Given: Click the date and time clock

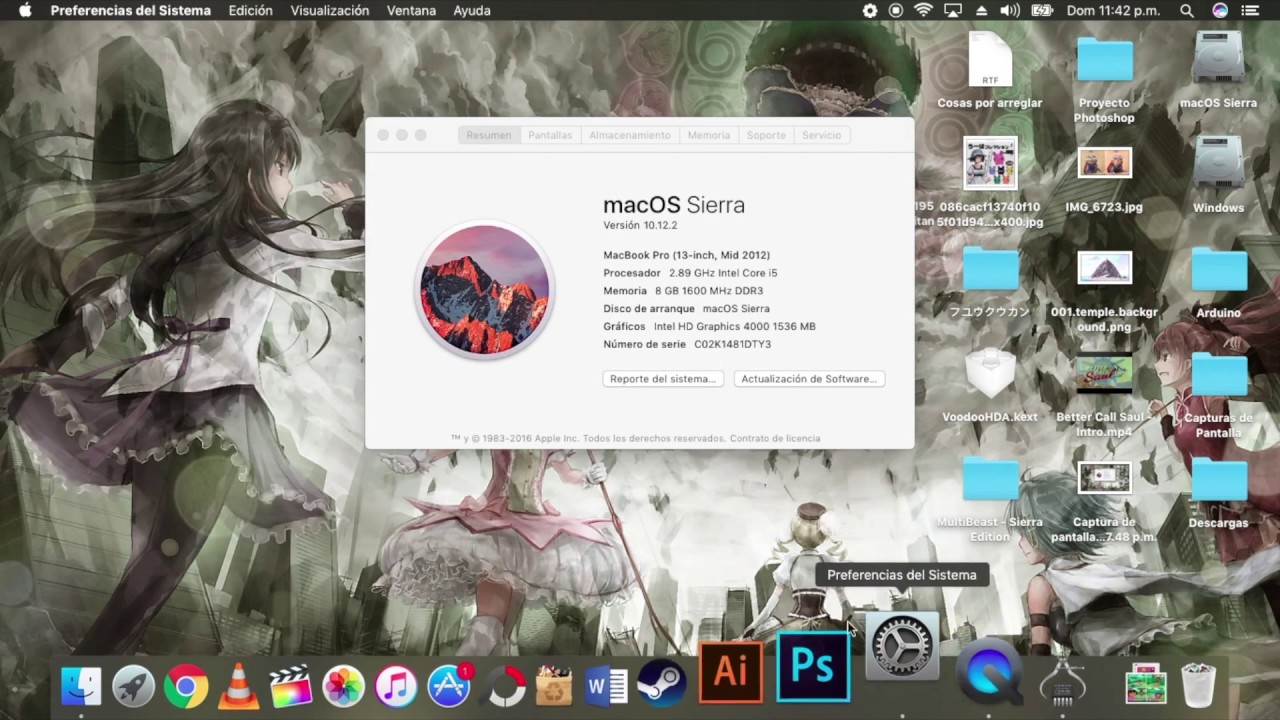Looking at the screenshot, I should pos(1111,10).
